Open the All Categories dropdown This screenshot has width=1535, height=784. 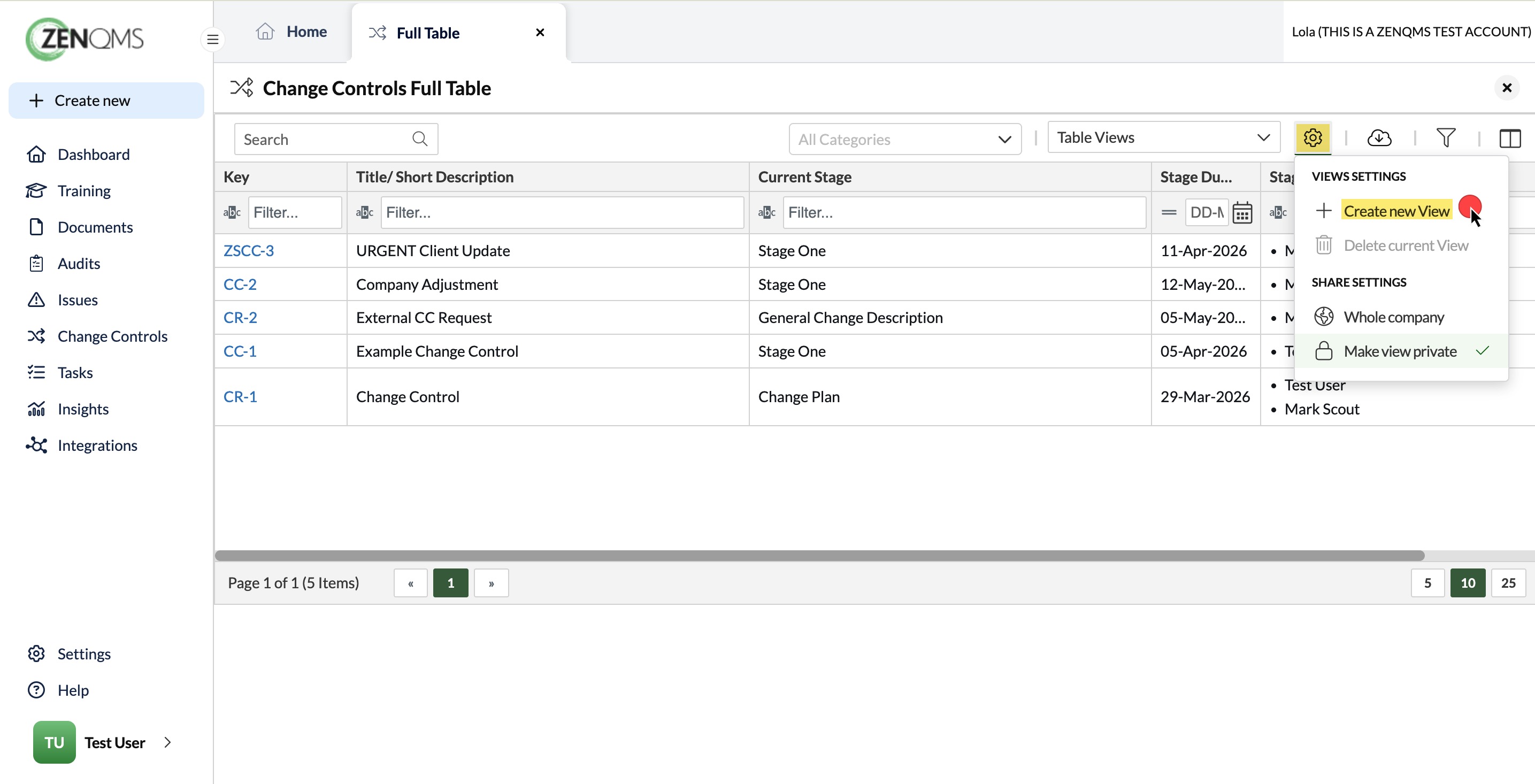coord(904,139)
